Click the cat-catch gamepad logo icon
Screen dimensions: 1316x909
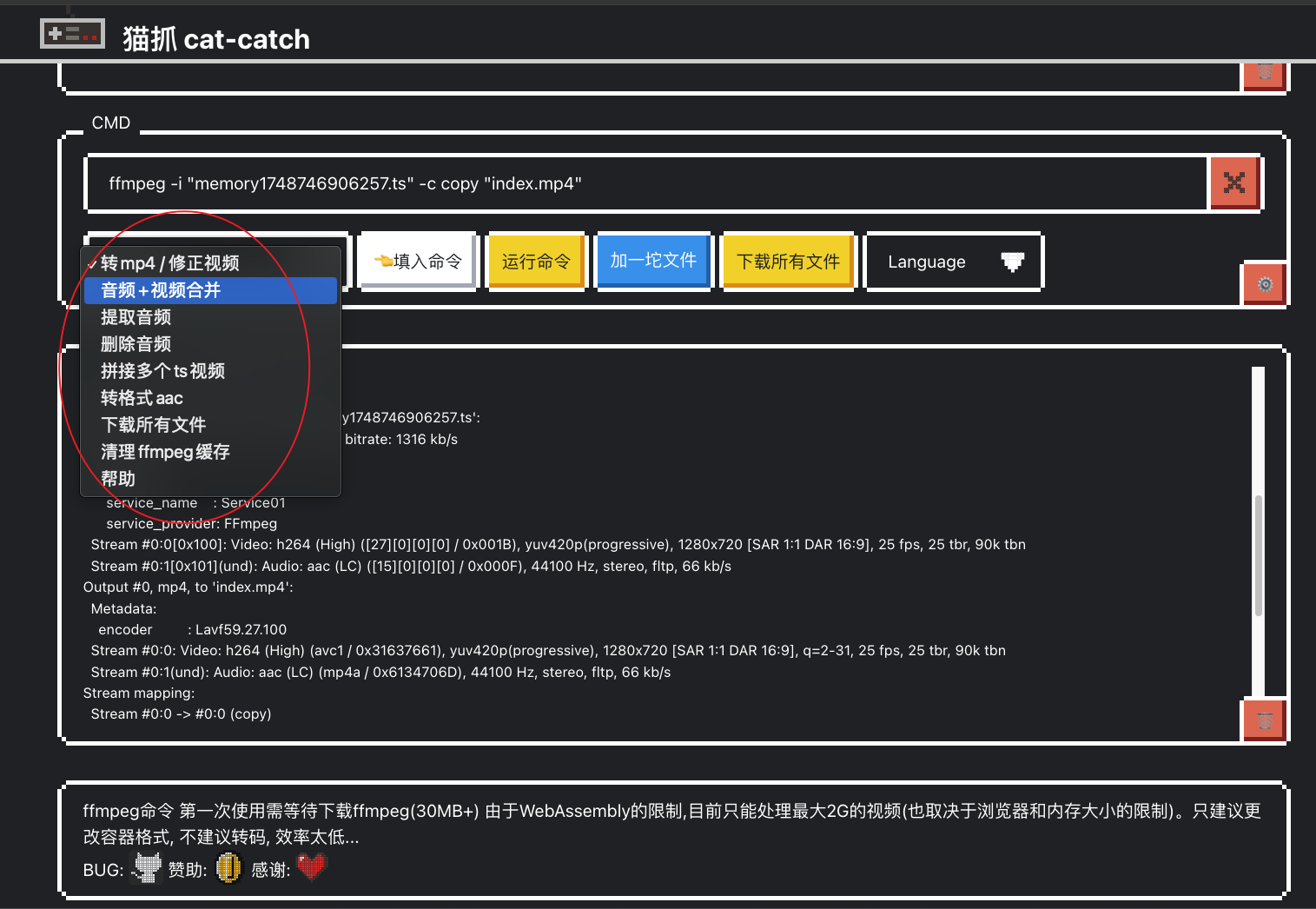pos(72,34)
